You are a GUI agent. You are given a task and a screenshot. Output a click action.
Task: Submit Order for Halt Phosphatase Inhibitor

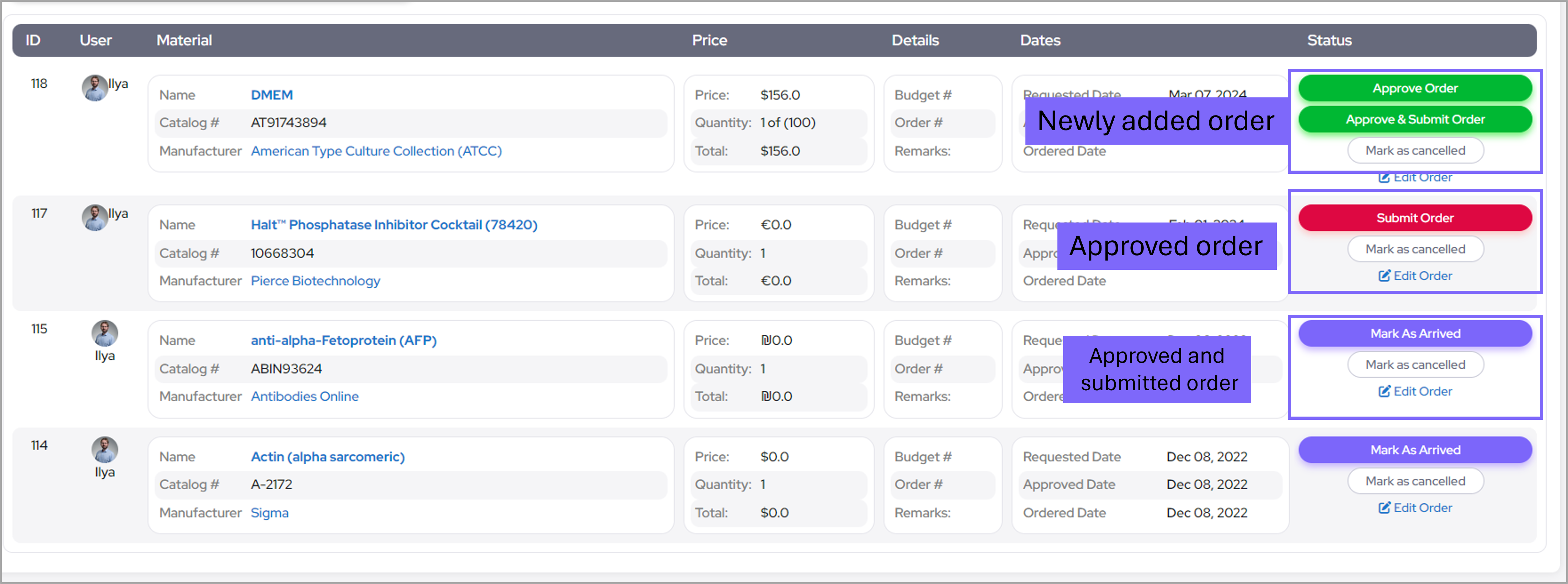(1415, 218)
